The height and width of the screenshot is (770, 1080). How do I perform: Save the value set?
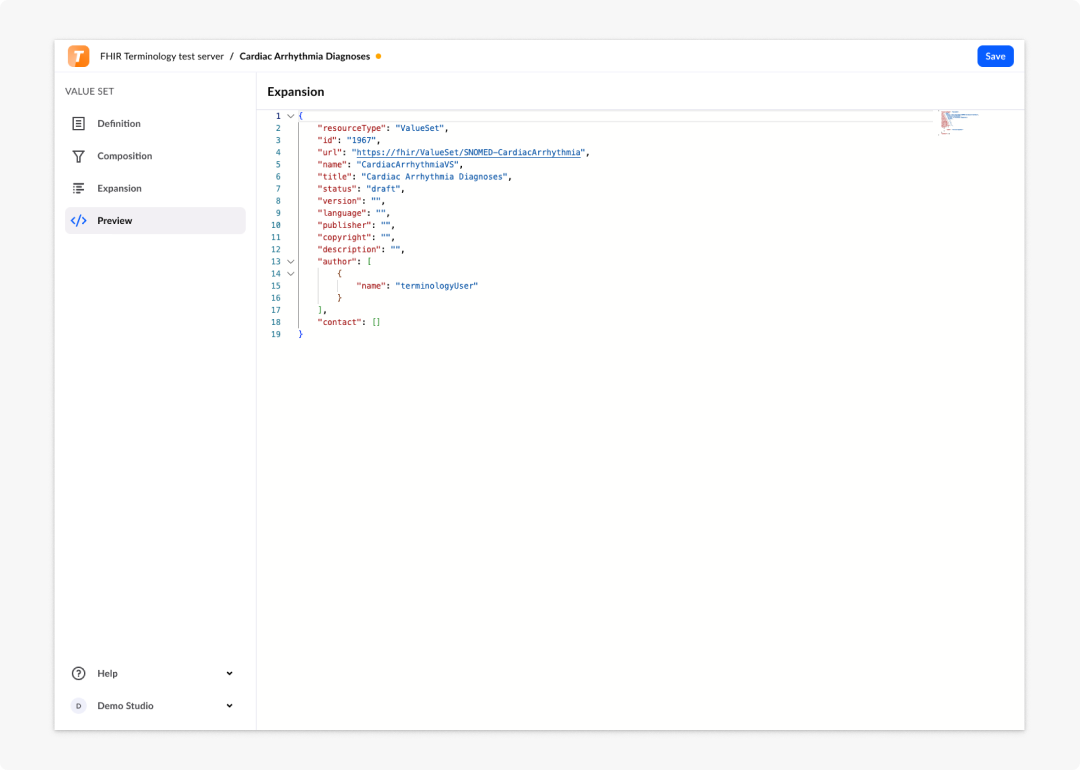pyautogui.click(x=995, y=56)
